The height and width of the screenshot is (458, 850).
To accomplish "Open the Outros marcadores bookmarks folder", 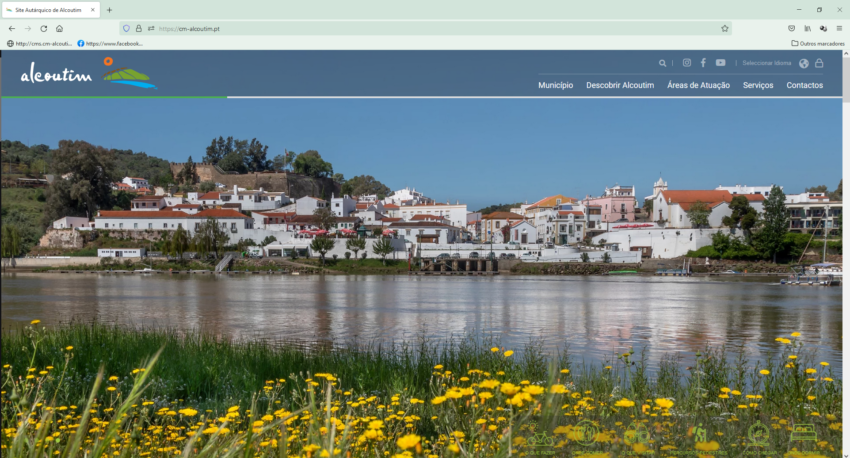I will [x=817, y=43].
